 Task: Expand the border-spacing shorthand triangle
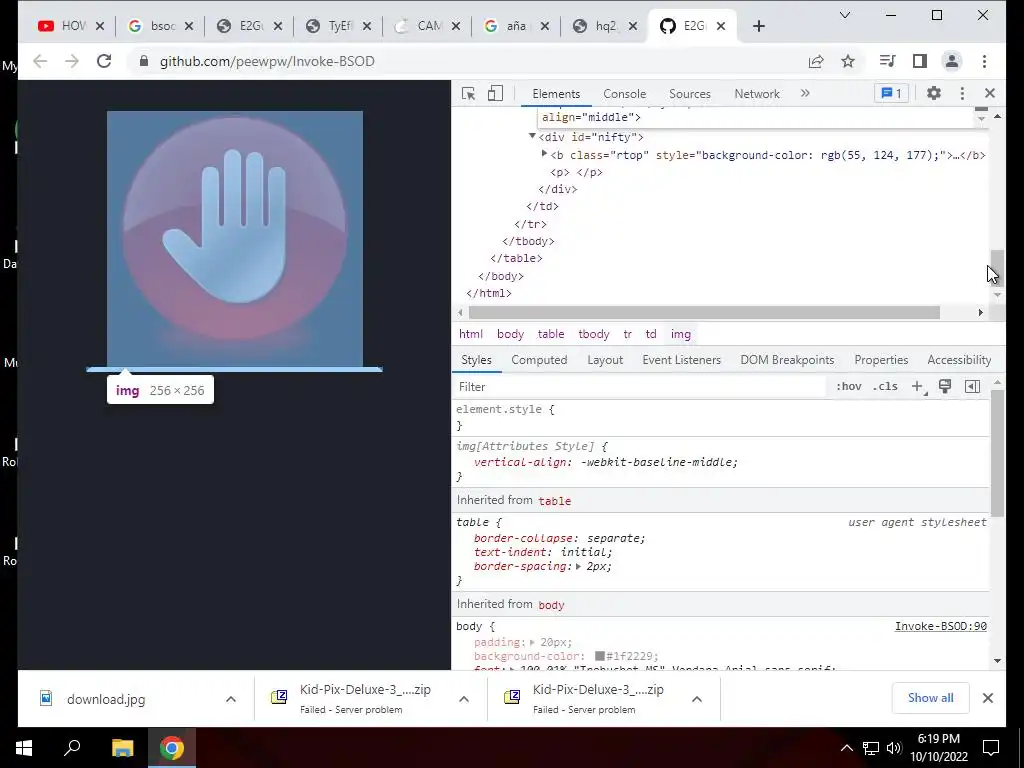pyautogui.click(x=578, y=566)
